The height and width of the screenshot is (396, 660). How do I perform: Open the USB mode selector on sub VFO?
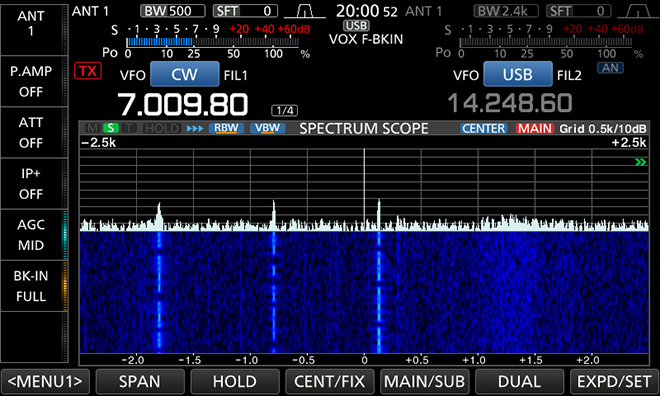(518, 74)
